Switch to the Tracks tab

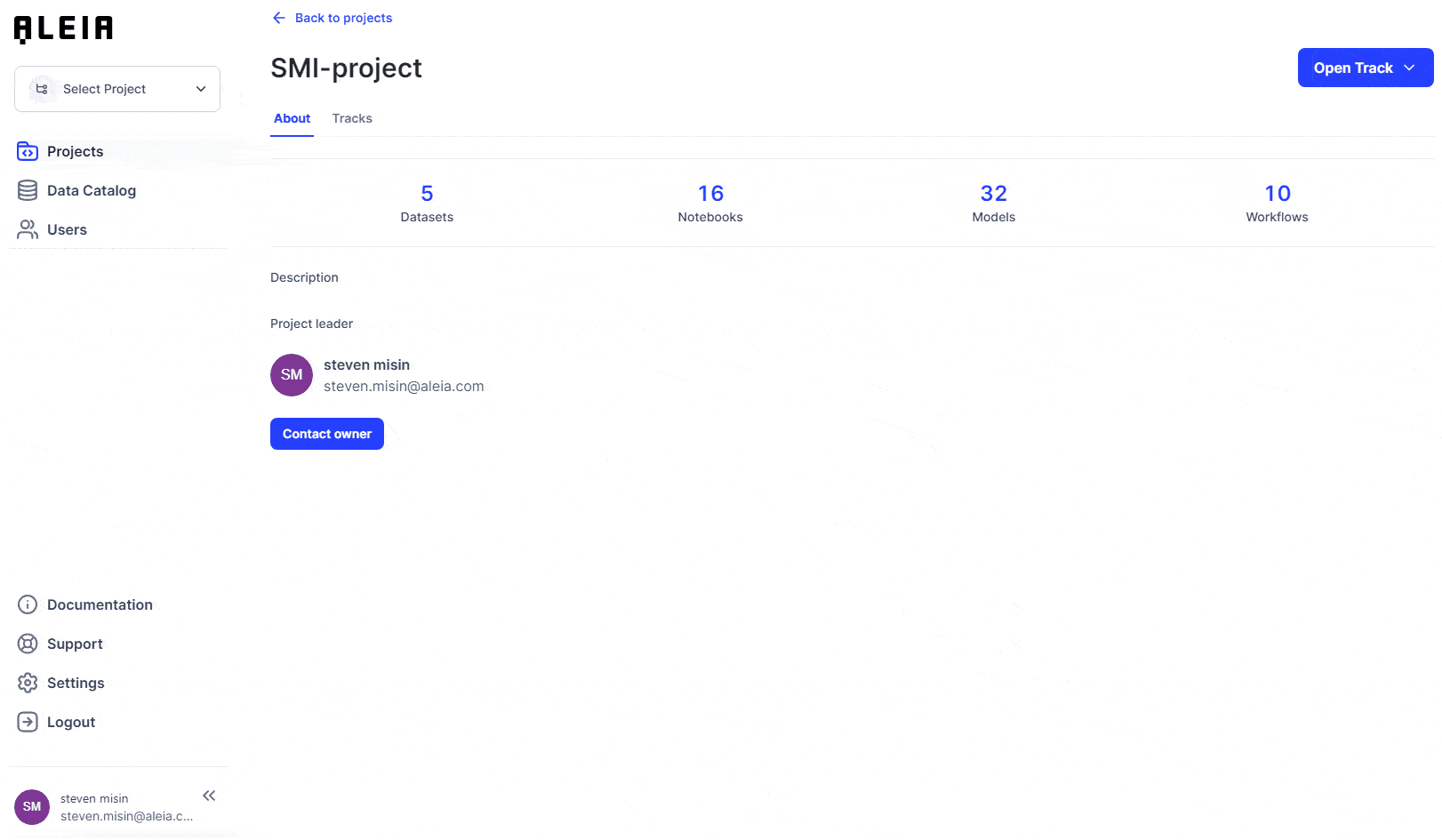click(352, 117)
